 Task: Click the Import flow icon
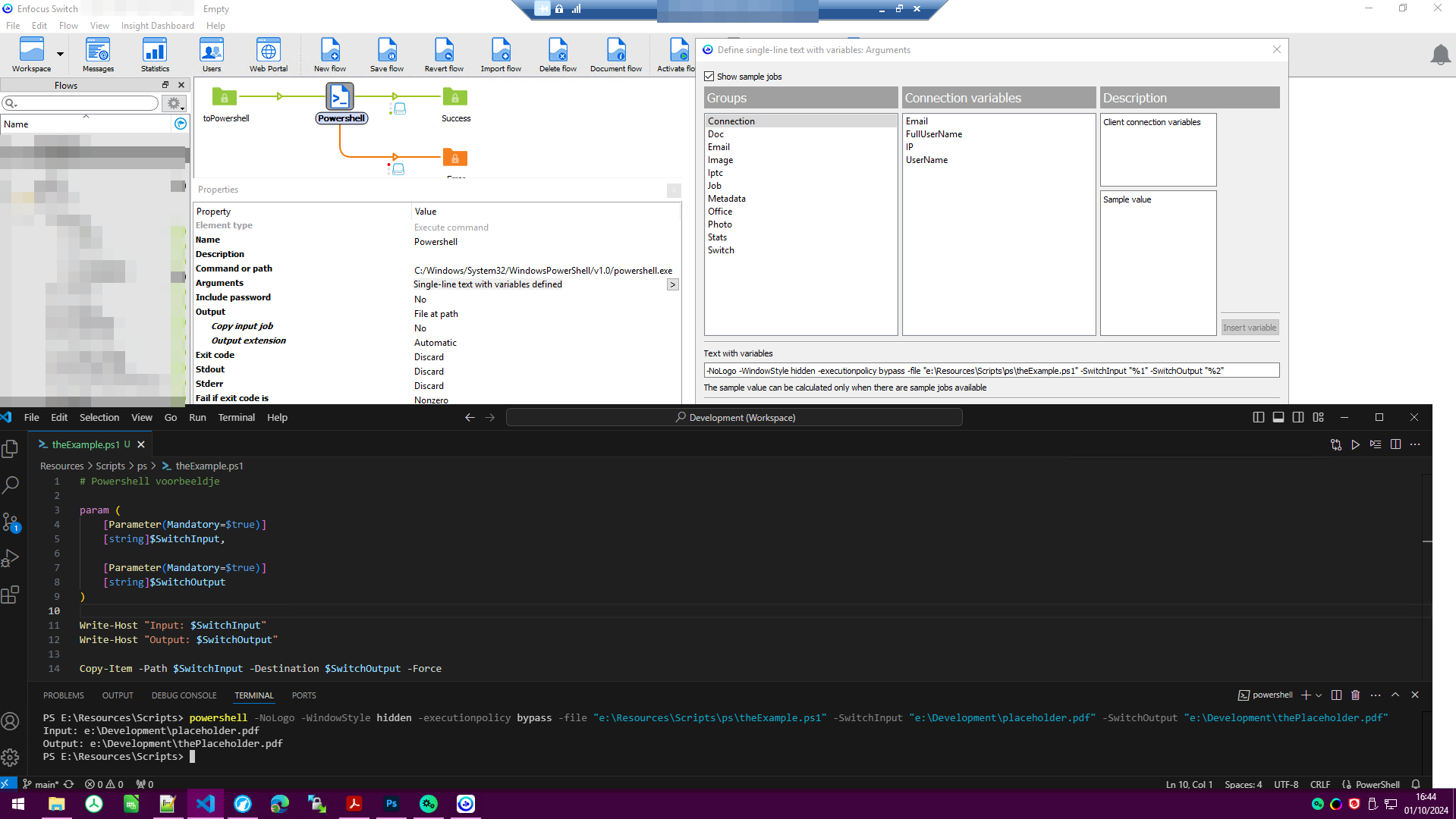pos(501,55)
